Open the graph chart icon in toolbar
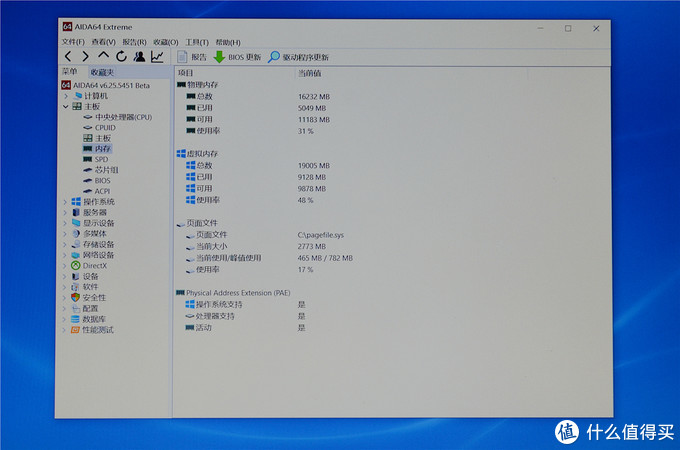 click(157, 56)
